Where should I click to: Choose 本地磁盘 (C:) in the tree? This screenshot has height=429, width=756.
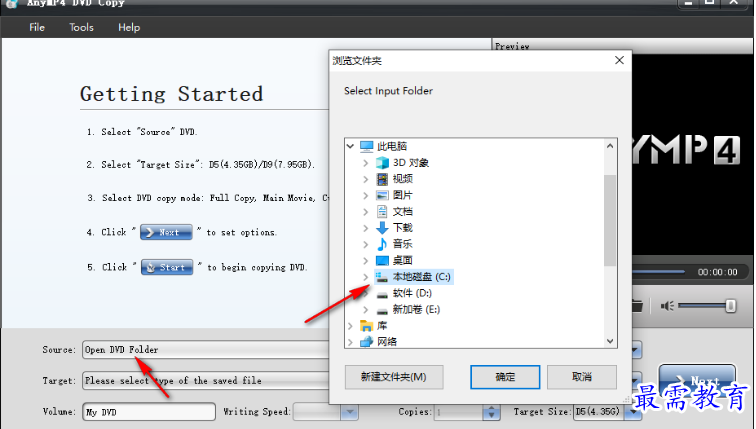coord(421,277)
